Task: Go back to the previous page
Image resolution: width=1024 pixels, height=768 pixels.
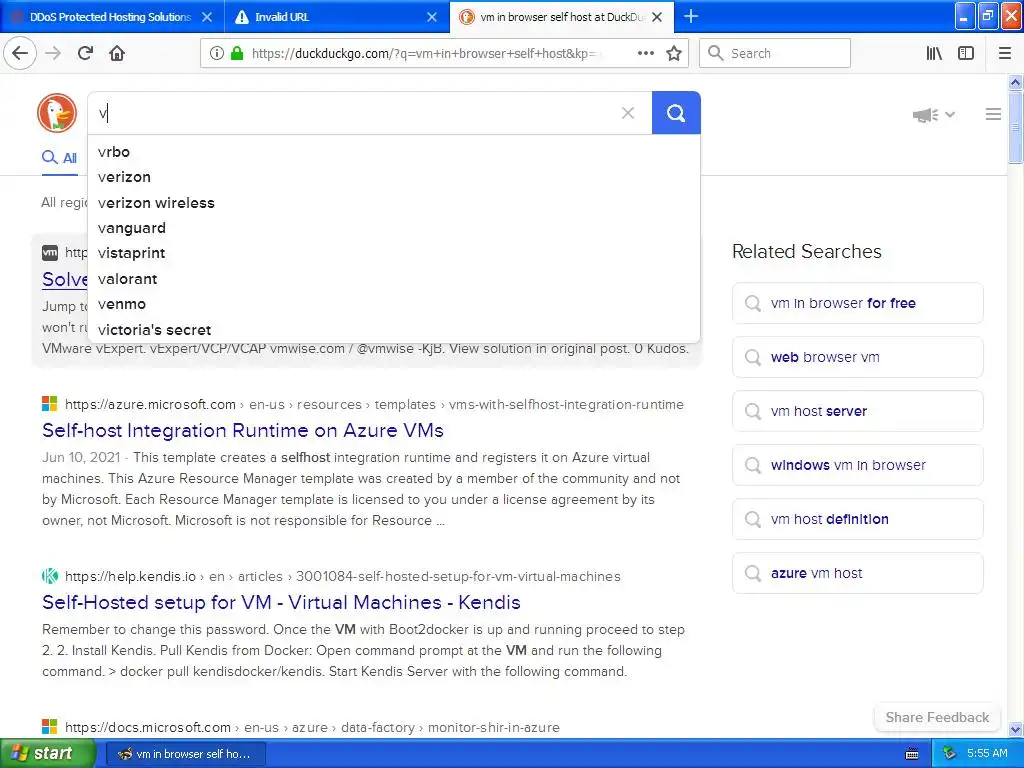Action: [x=20, y=53]
